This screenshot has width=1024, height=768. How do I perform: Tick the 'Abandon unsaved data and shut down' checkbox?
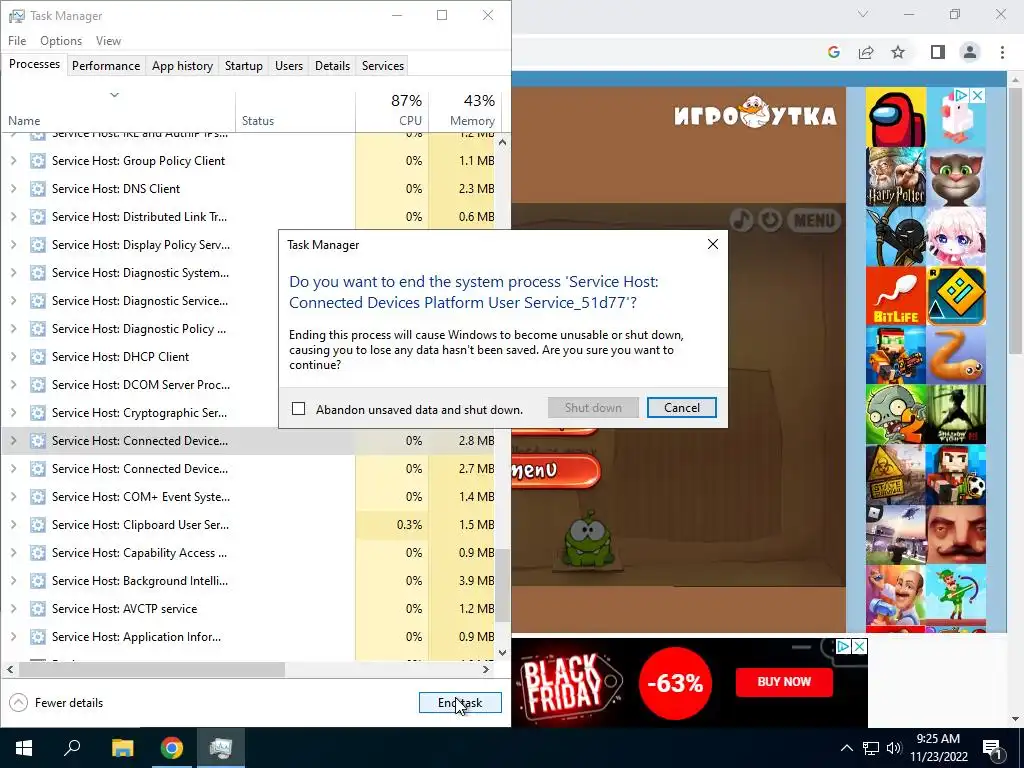pyautogui.click(x=298, y=409)
